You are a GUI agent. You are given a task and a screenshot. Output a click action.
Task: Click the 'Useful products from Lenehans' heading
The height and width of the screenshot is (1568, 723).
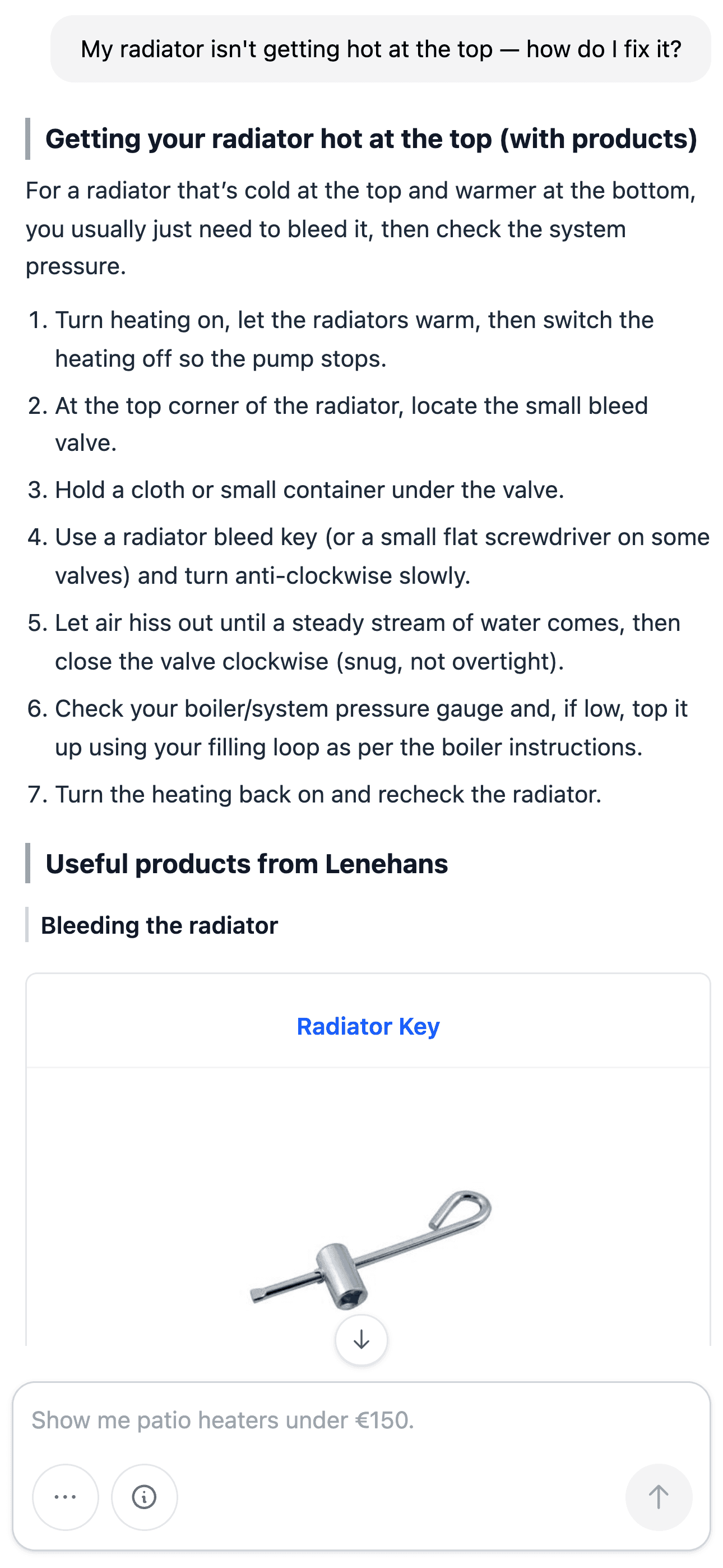coord(247,864)
